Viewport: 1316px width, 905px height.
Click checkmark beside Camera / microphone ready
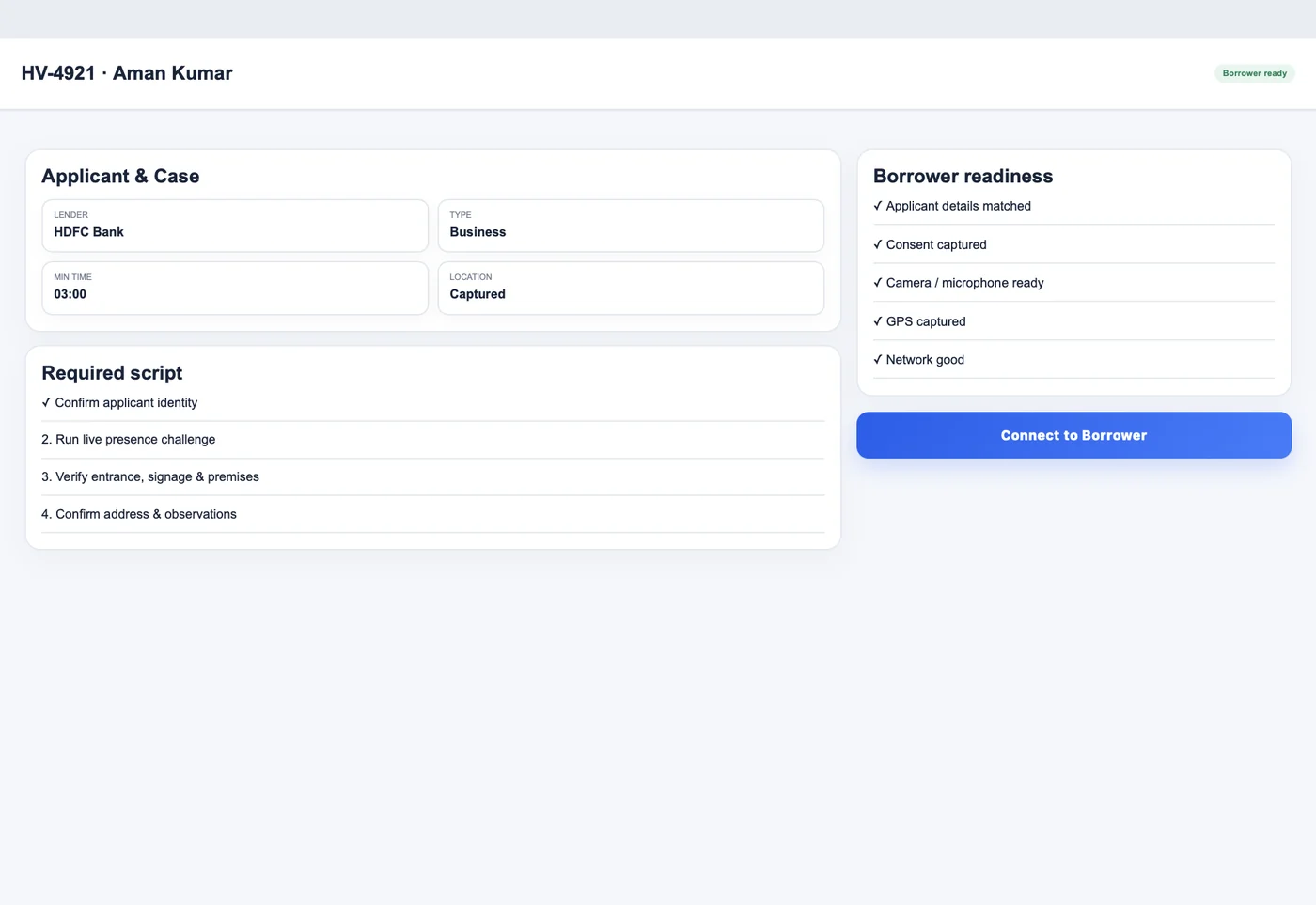[x=878, y=283]
